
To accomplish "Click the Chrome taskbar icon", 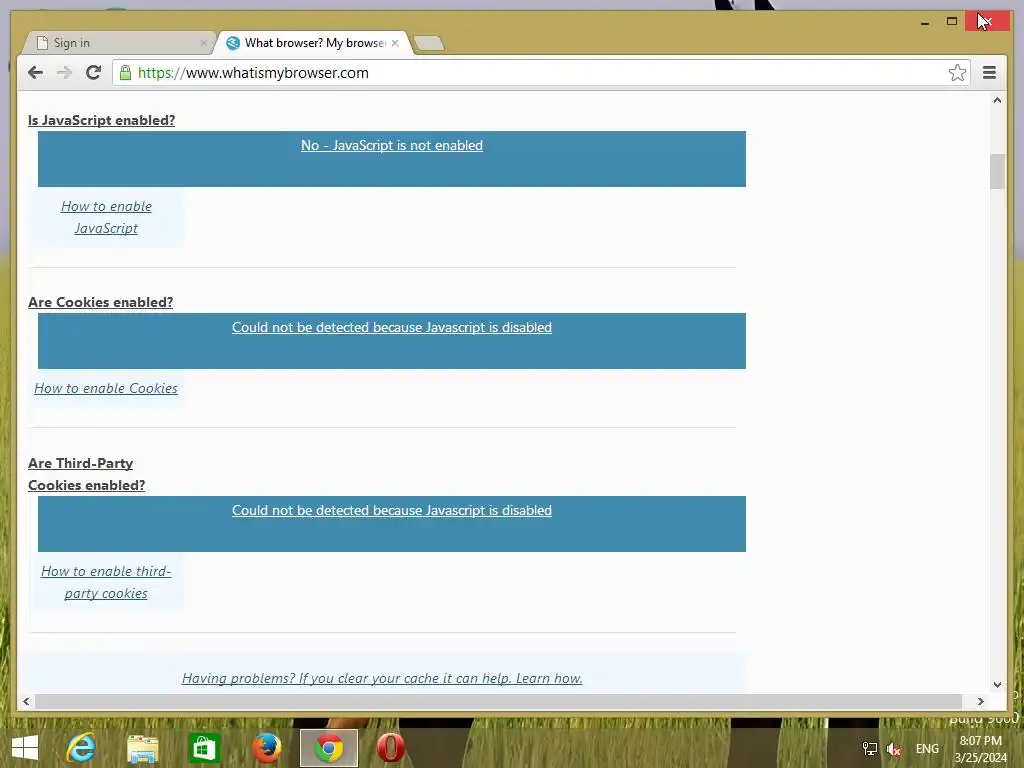I will pyautogui.click(x=329, y=748).
